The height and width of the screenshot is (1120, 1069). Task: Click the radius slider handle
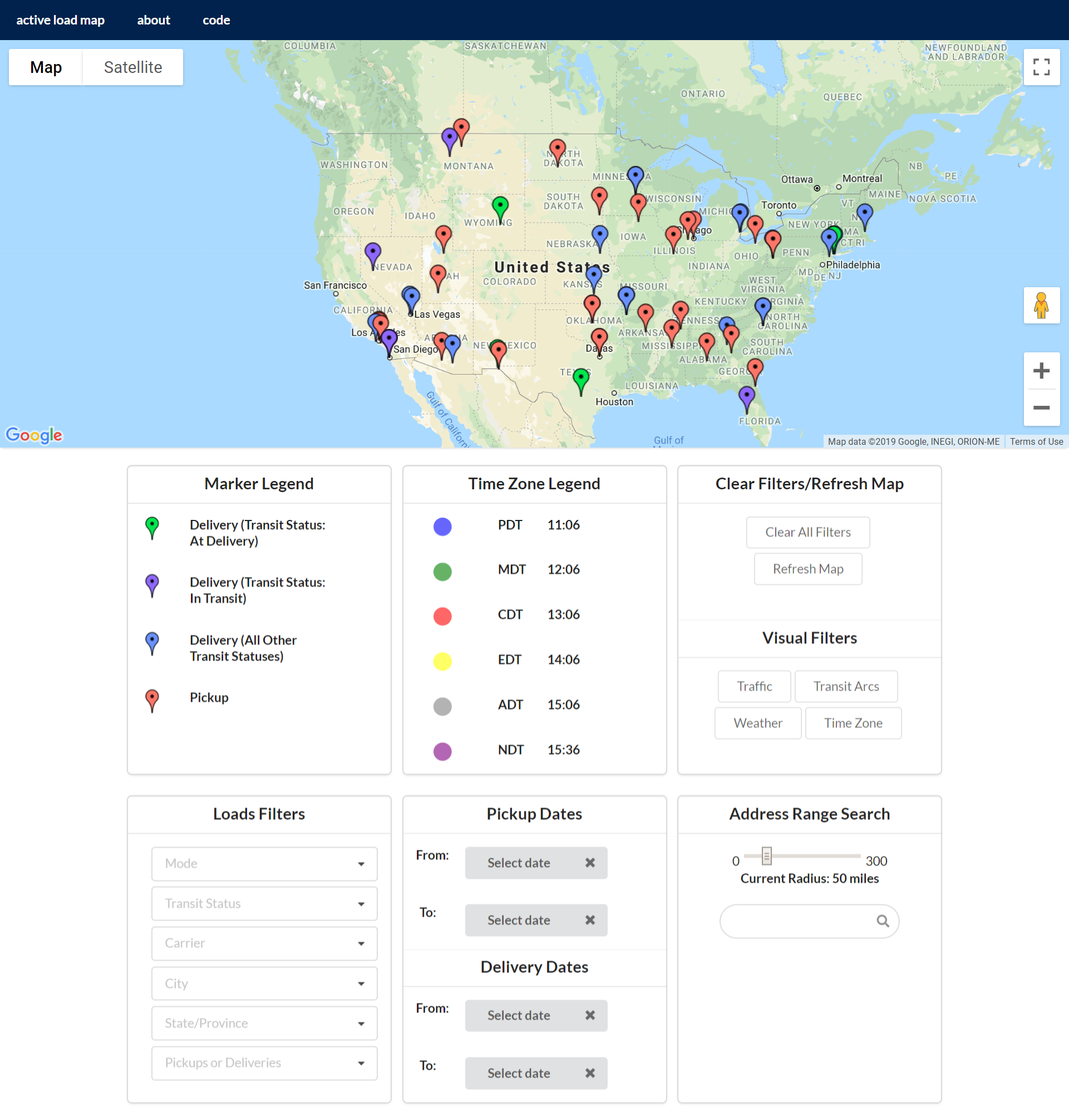(x=766, y=856)
